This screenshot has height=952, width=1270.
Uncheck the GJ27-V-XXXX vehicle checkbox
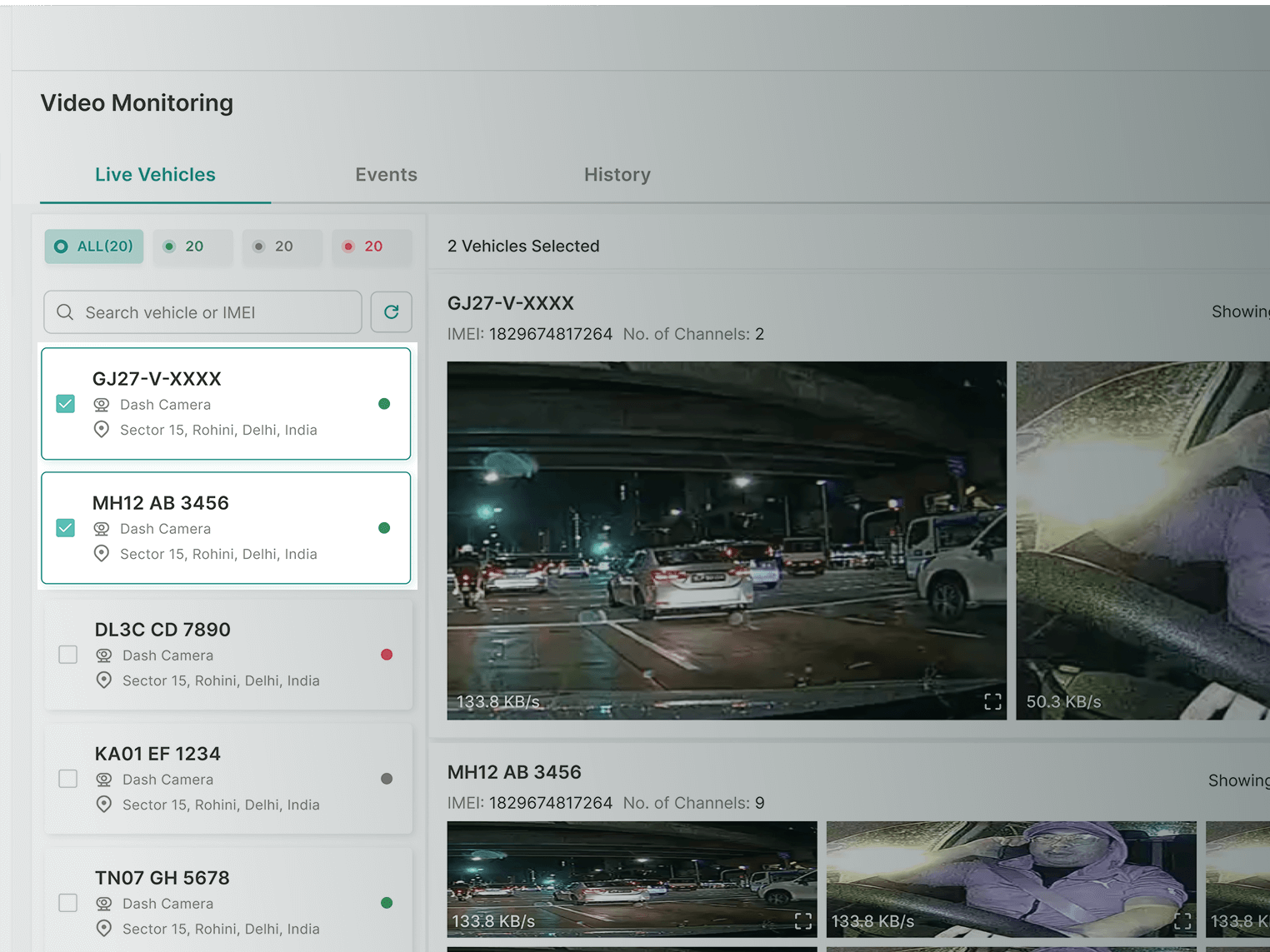65,404
